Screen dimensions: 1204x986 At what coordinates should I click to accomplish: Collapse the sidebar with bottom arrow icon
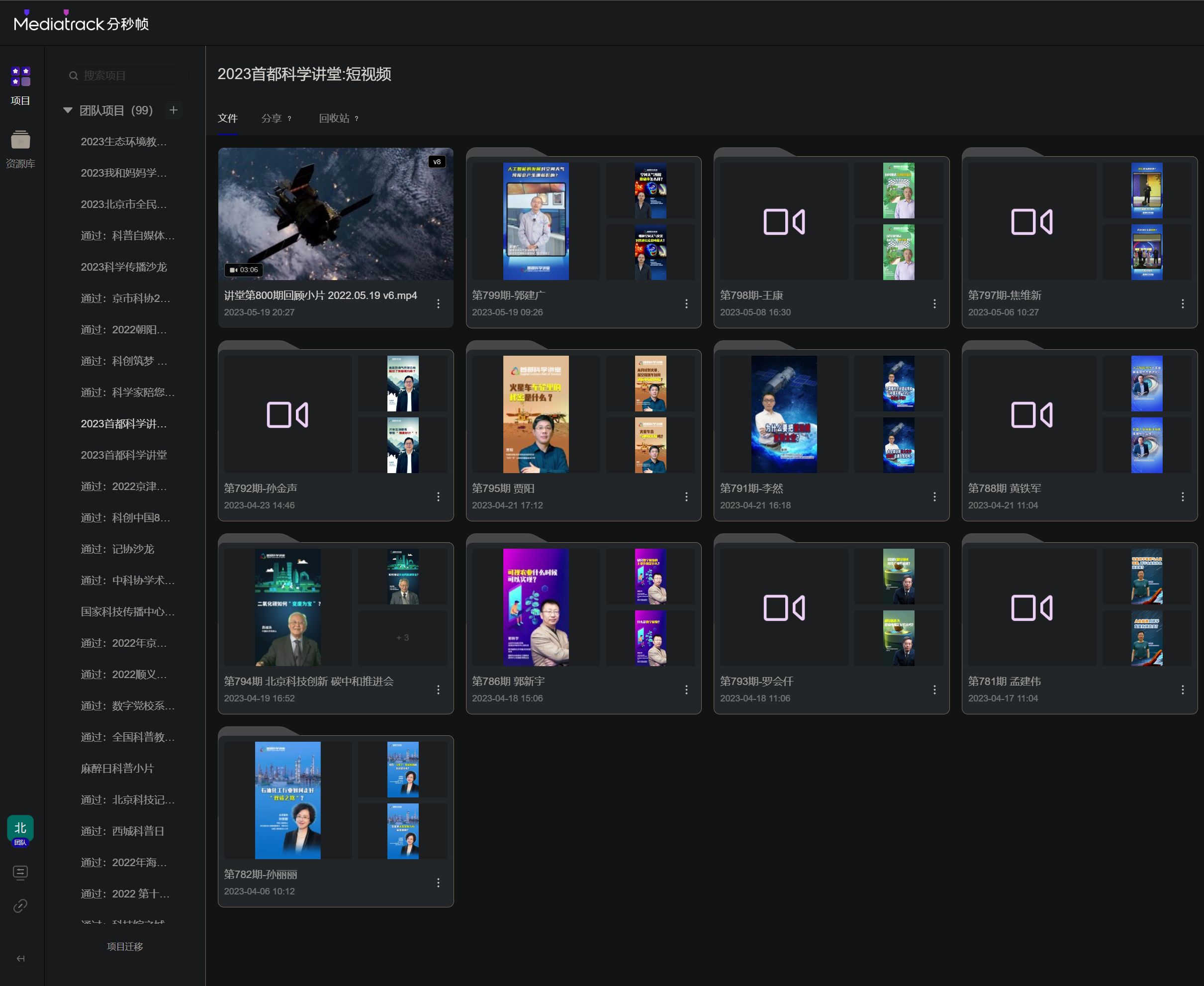(20, 959)
